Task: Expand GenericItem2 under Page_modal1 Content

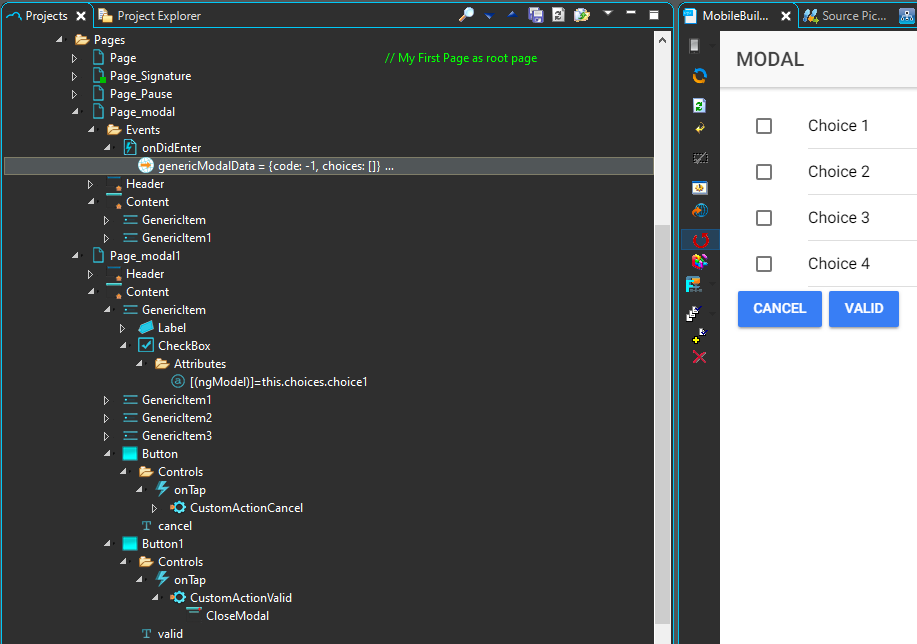Action: click(x=106, y=418)
